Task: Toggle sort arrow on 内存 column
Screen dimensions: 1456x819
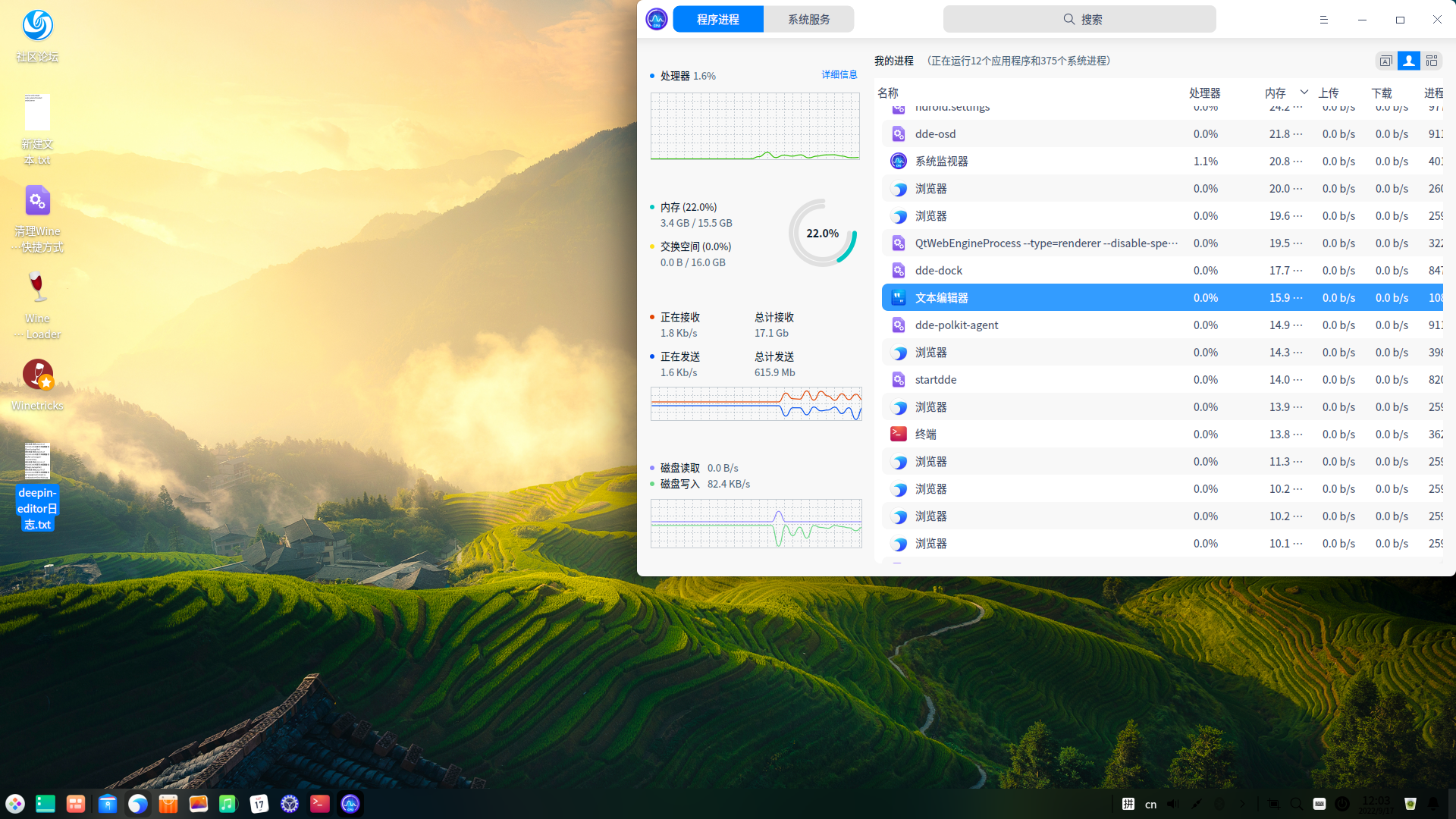Action: pos(1304,93)
